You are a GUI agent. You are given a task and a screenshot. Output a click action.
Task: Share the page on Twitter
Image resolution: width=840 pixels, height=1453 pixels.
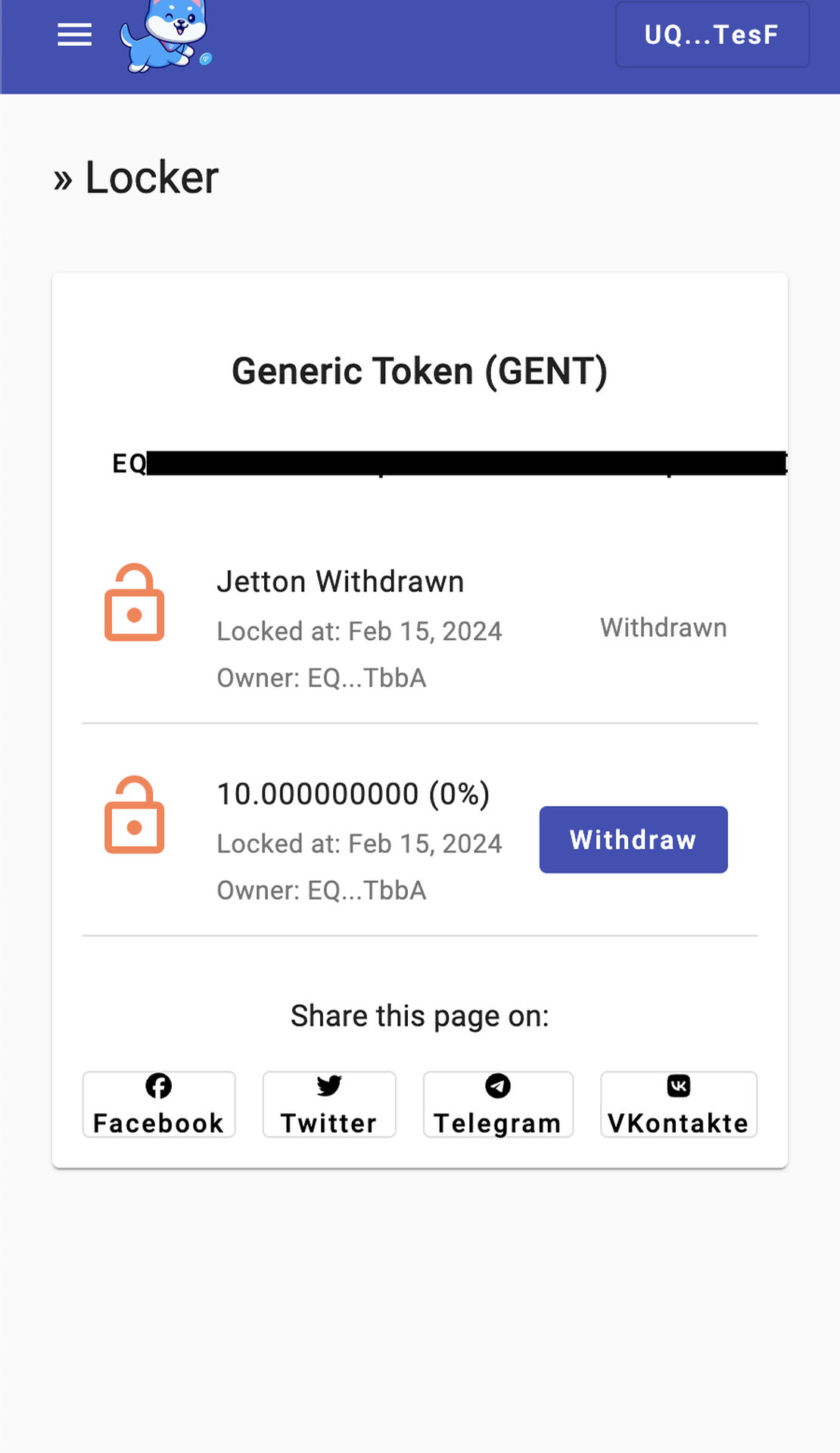[x=329, y=1104]
